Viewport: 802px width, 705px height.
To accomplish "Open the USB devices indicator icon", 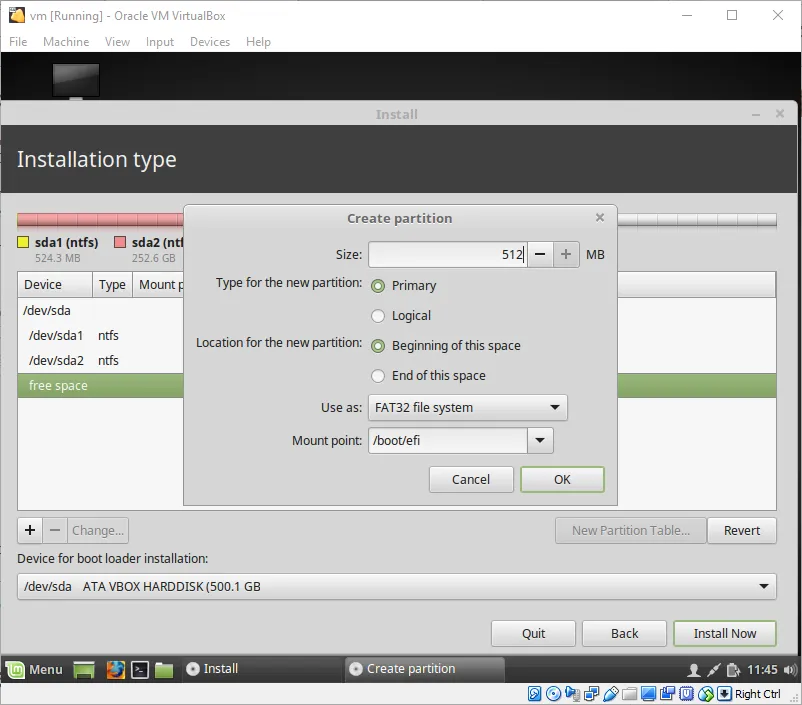I will click(611, 694).
